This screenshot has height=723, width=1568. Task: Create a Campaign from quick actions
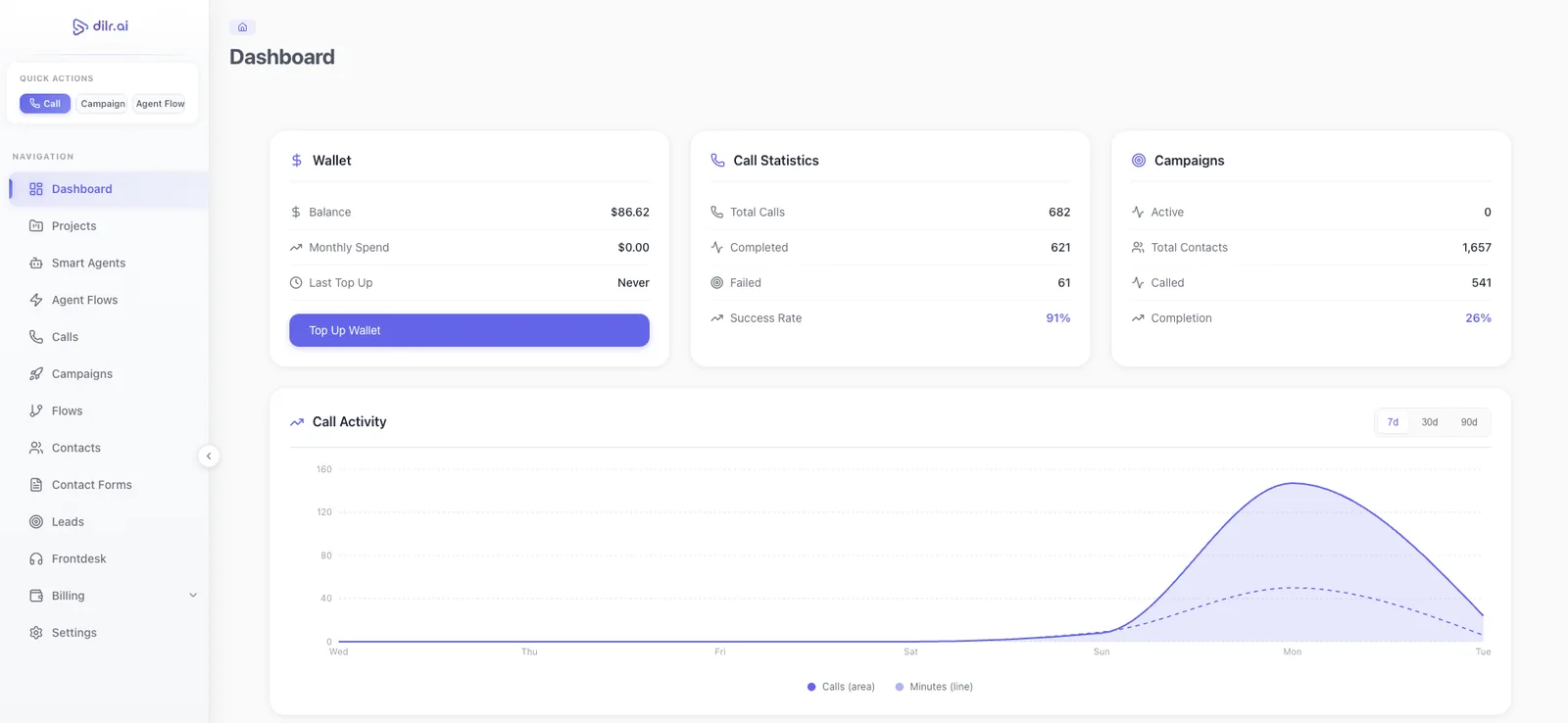point(103,104)
